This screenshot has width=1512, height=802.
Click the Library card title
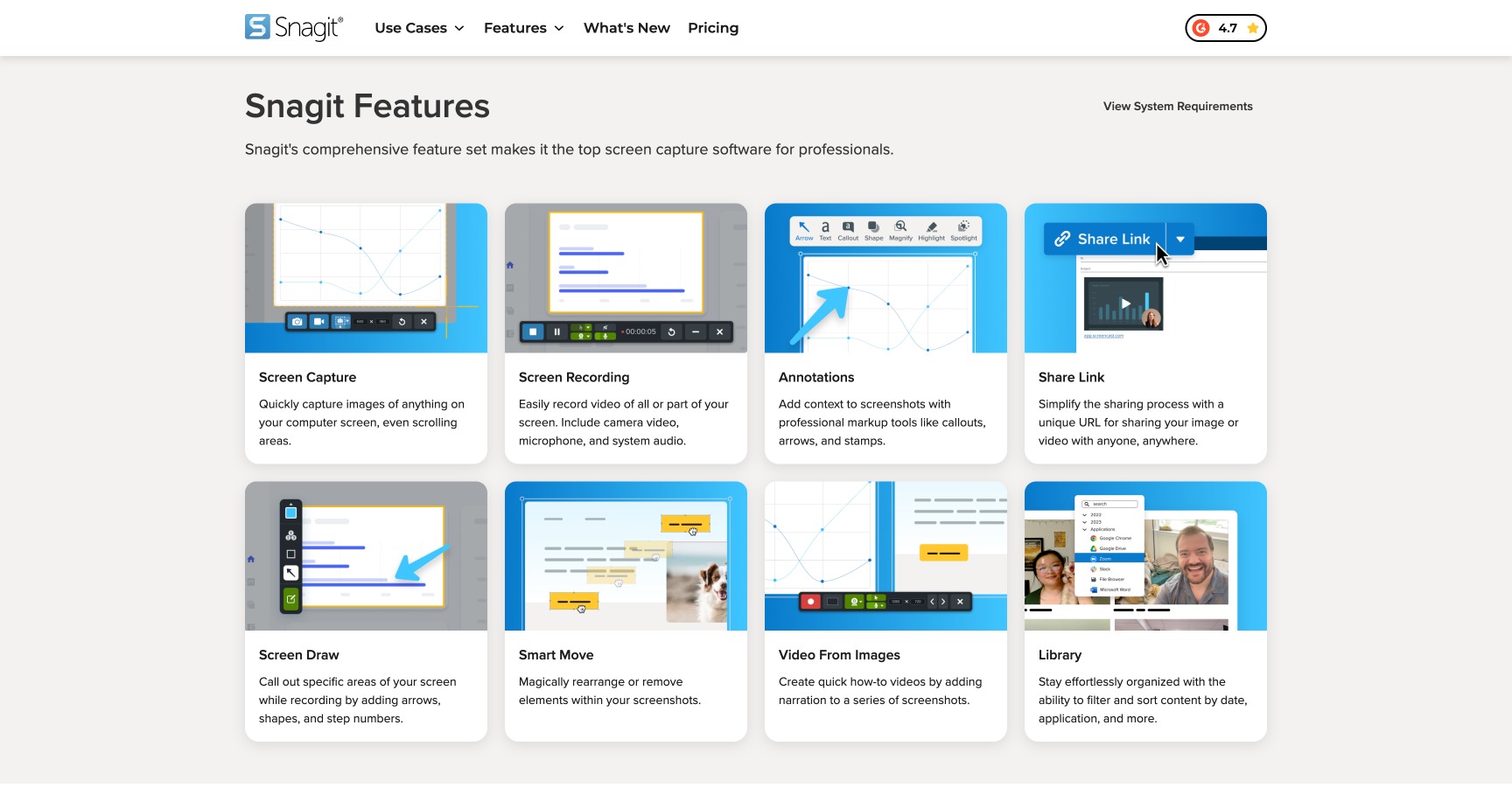click(1060, 655)
